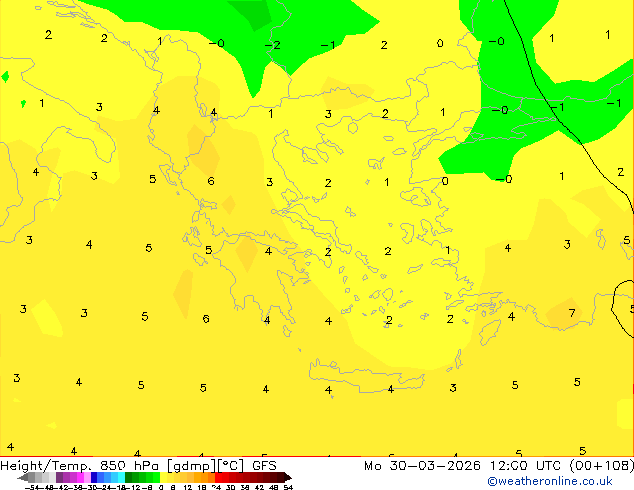634x490 pixels.
Task: Click the gray left arrow of color legend
Action: (x=23, y=478)
